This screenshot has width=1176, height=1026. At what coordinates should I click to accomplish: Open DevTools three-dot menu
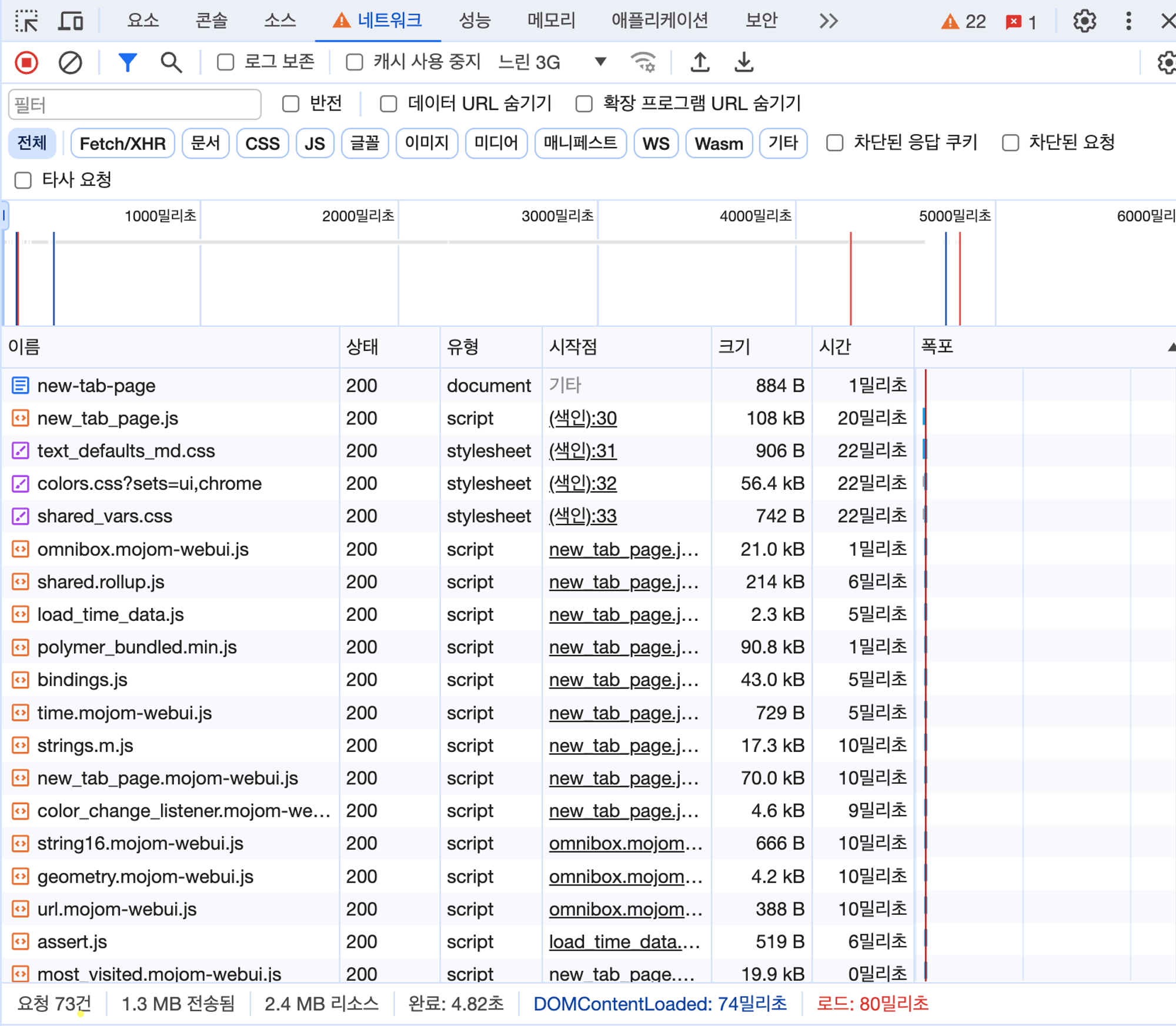click(x=1128, y=21)
